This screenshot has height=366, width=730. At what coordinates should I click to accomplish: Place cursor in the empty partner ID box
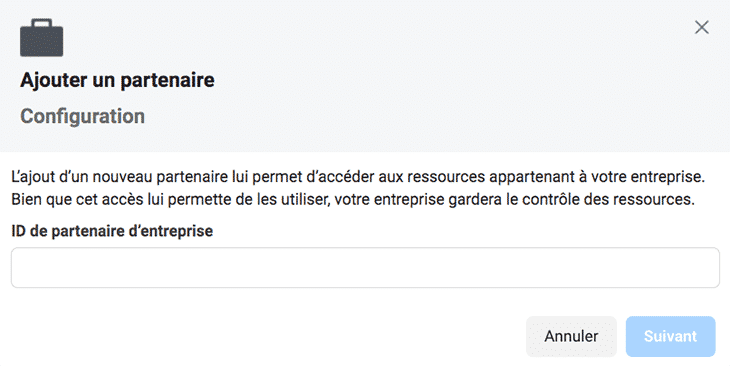pyautogui.click(x=365, y=268)
